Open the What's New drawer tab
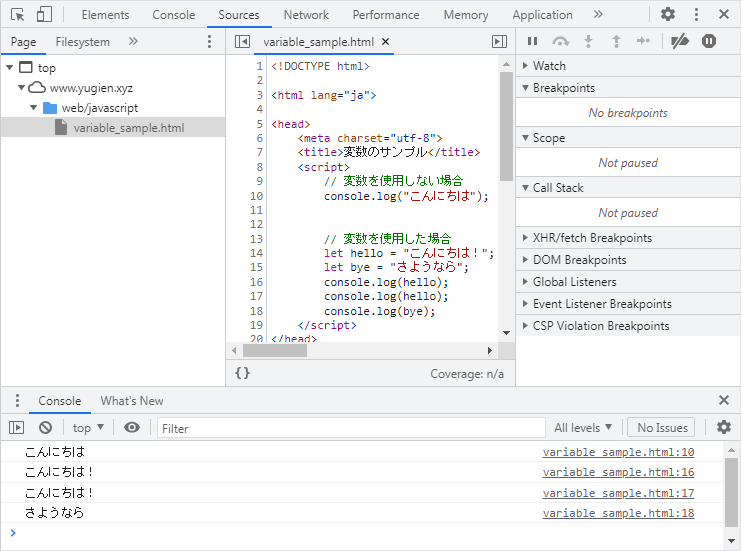 (x=132, y=401)
